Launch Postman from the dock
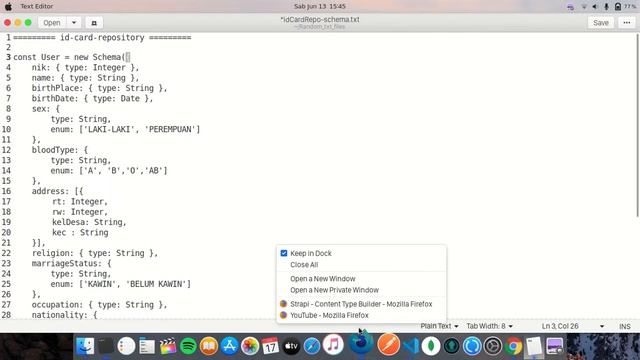Screen dimensions: 640x360 click(x=389, y=345)
